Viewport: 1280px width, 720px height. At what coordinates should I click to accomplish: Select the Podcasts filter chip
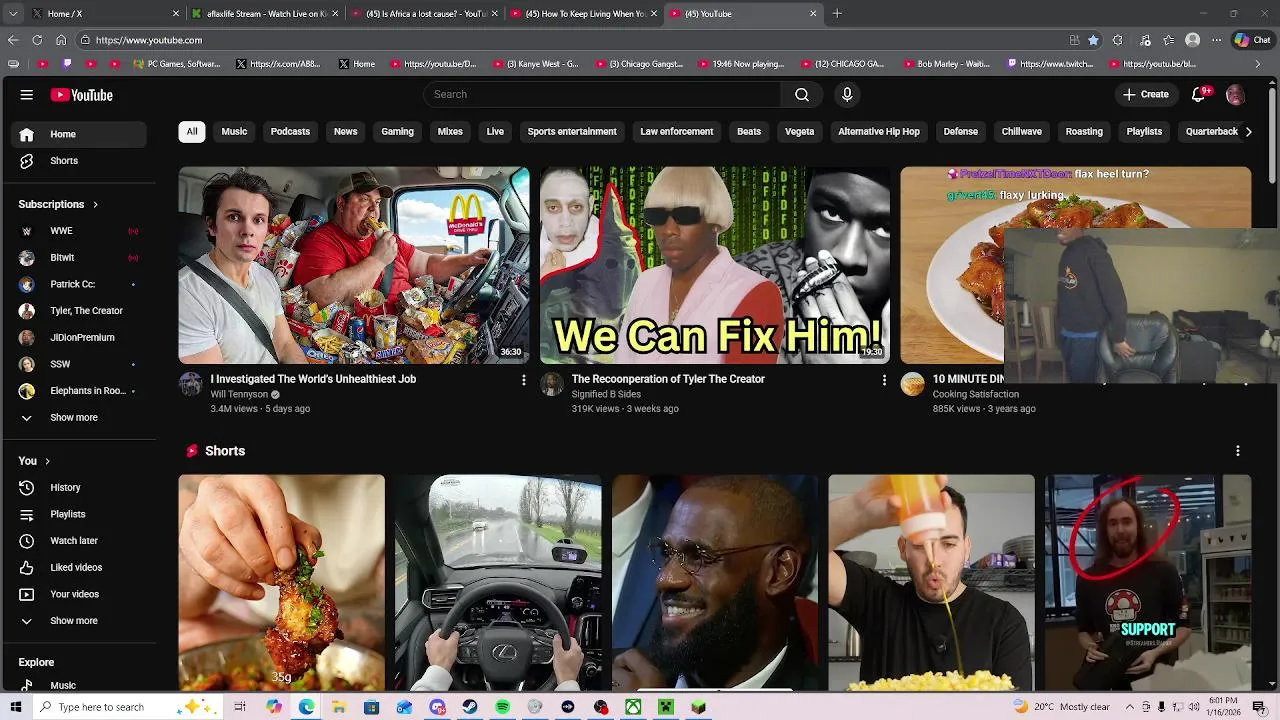coord(290,131)
